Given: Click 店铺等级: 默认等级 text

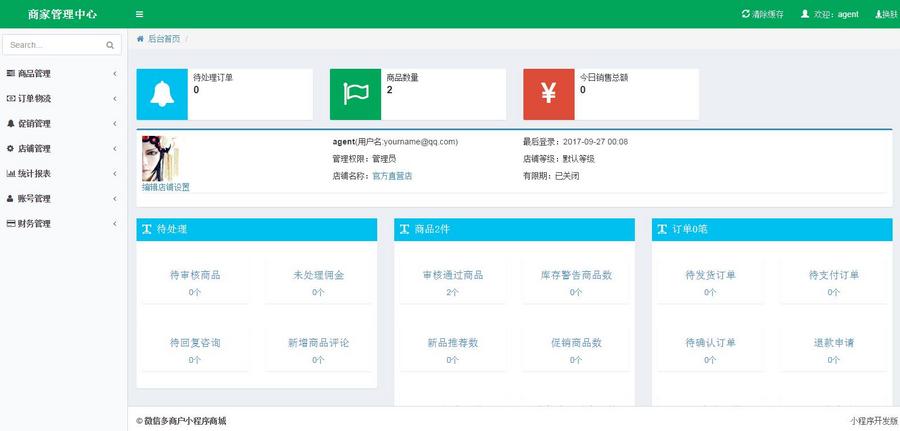Looking at the screenshot, I should [558, 159].
